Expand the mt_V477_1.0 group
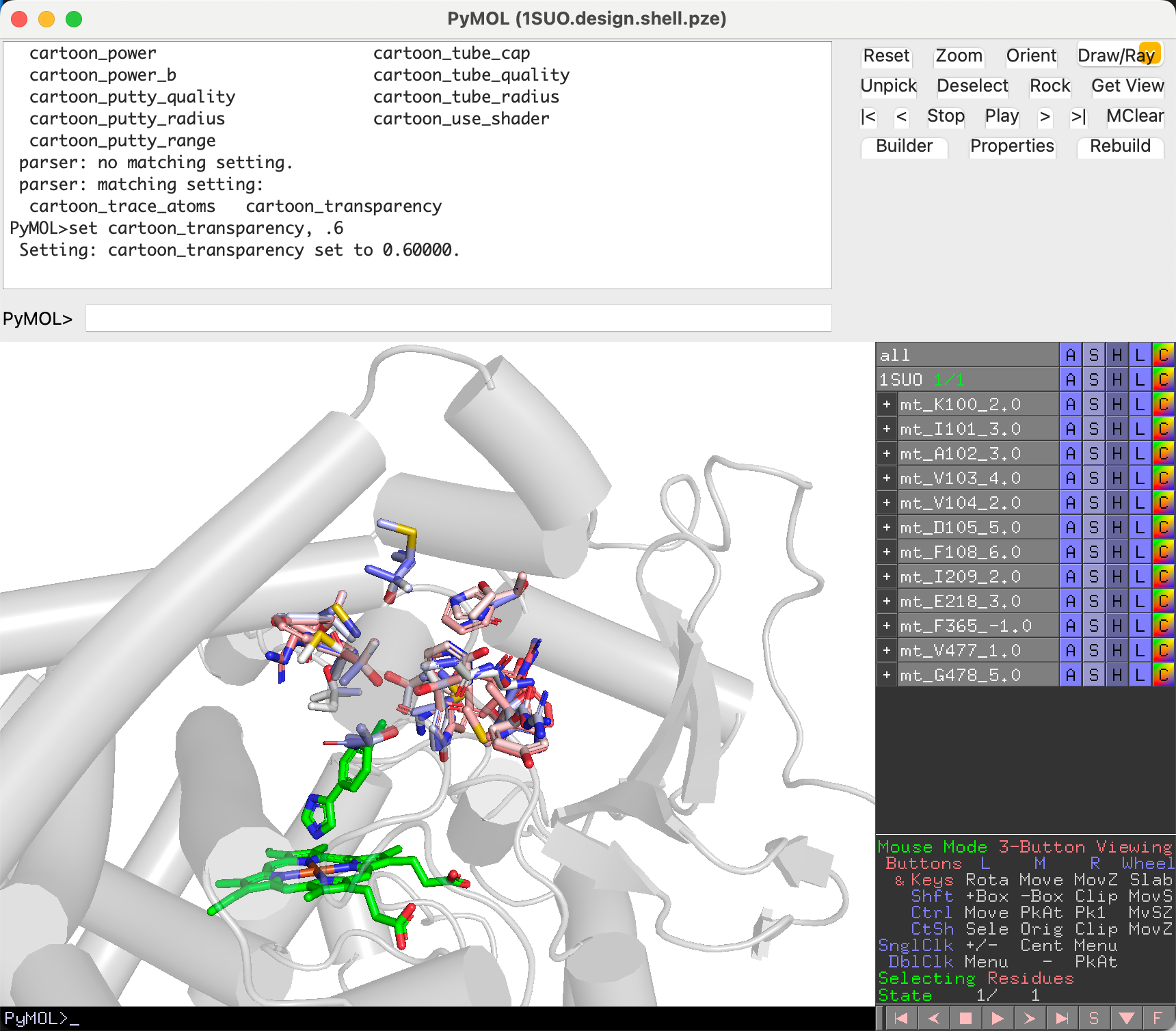 coord(887,650)
